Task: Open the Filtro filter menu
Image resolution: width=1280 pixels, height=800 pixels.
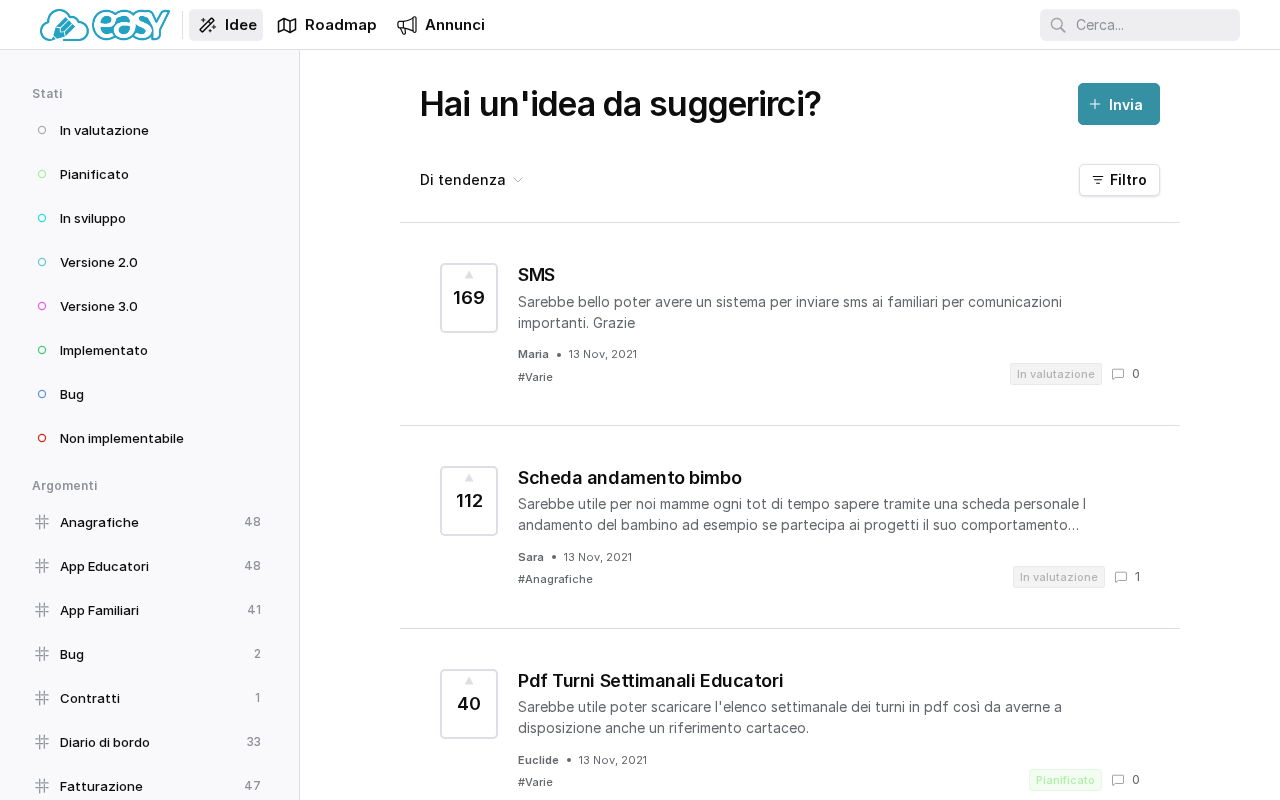Action: [x=1119, y=180]
